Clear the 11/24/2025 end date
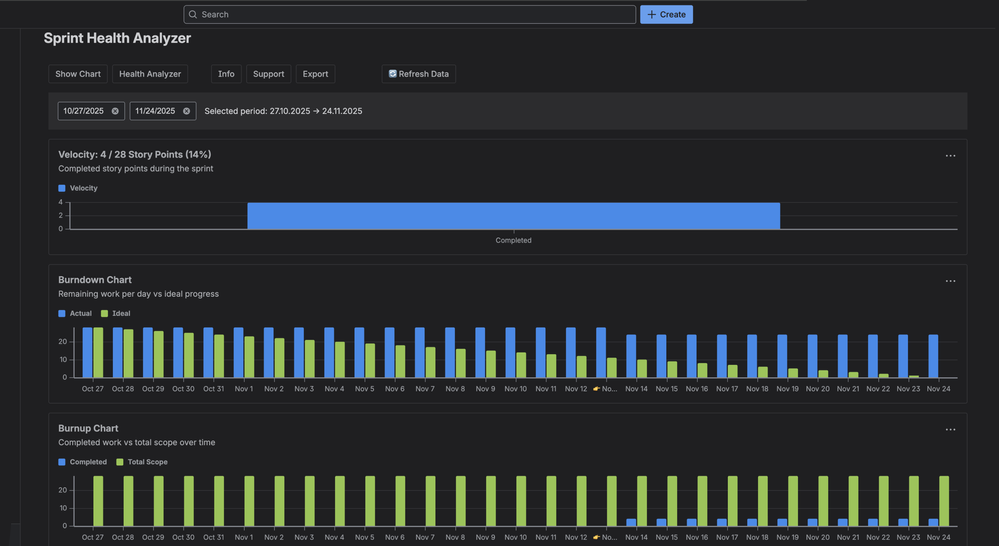The width and height of the screenshot is (999, 546). (x=186, y=111)
